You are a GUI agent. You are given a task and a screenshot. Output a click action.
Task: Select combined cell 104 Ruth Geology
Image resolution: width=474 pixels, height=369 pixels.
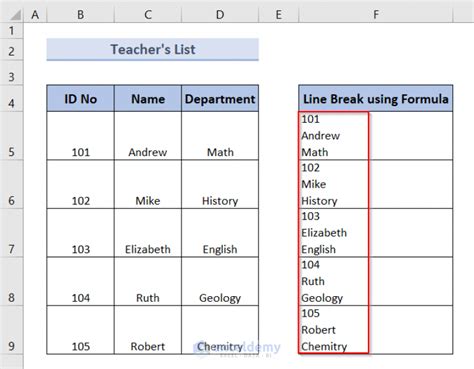point(376,281)
